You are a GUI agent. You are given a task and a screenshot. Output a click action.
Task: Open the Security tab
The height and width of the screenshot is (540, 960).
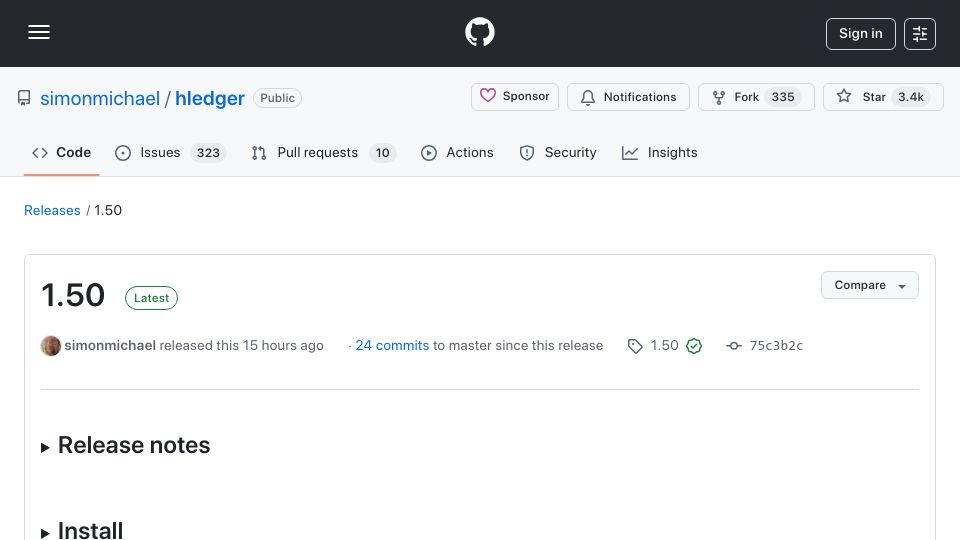pos(558,152)
